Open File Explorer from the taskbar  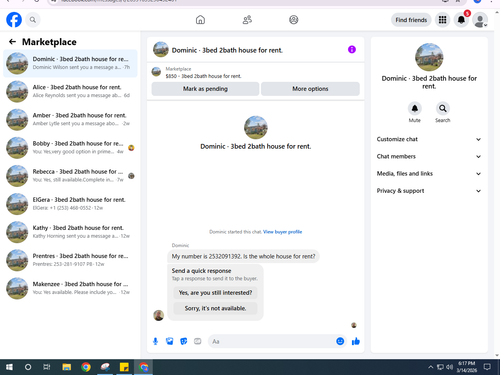[67, 367]
